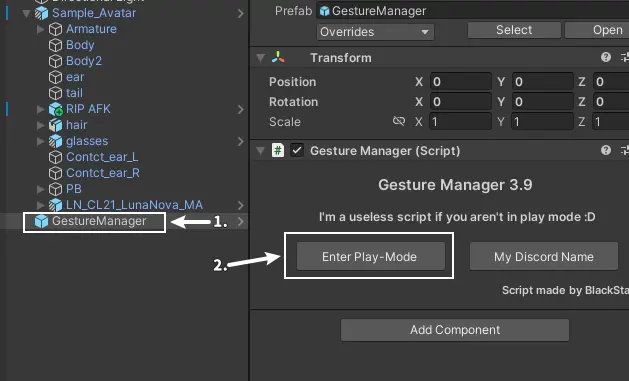629x381 pixels.
Task: Click the LN_CL21_LunaNova_MA prefab icon
Action: pyautogui.click(x=55, y=205)
